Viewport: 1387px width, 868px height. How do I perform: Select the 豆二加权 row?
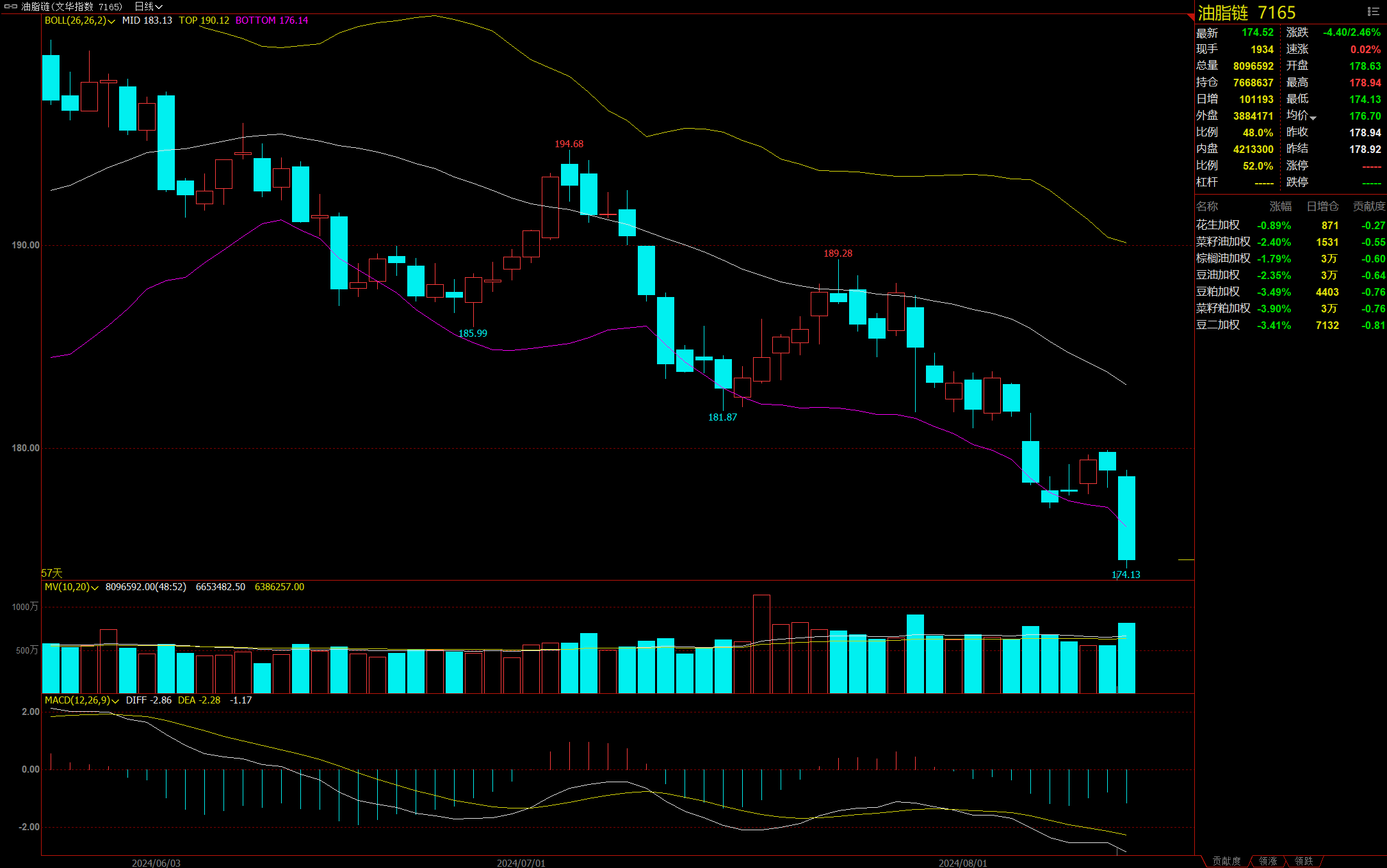1290,325
